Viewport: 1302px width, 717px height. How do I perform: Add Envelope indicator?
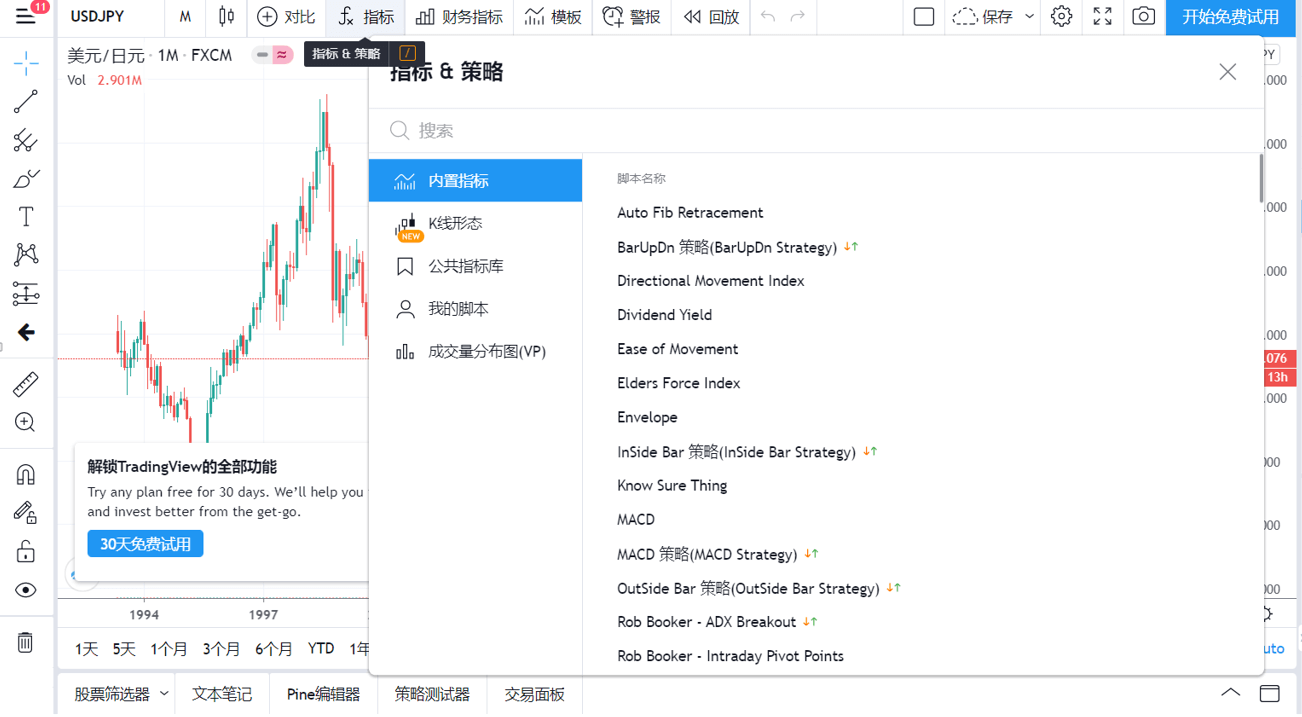(647, 417)
